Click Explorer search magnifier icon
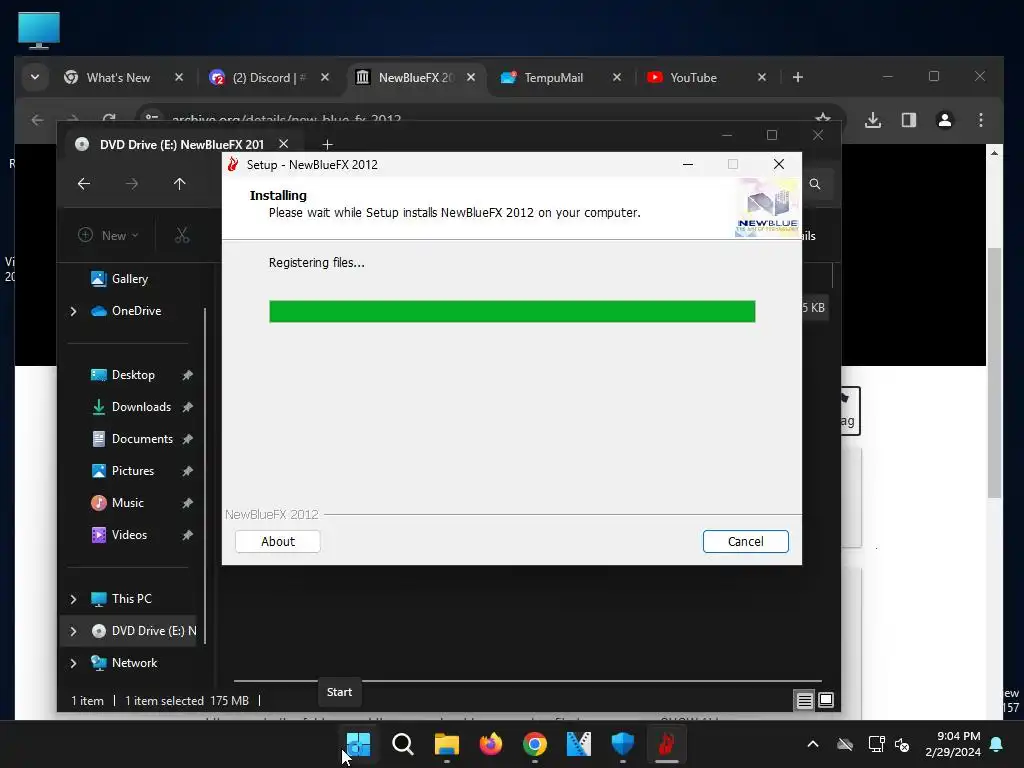The image size is (1024, 768). point(815,184)
